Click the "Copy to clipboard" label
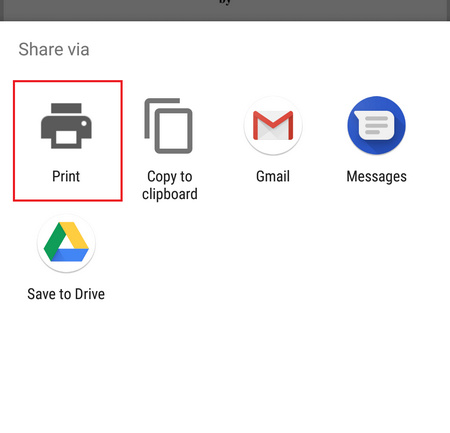The width and height of the screenshot is (450, 433). click(x=170, y=185)
